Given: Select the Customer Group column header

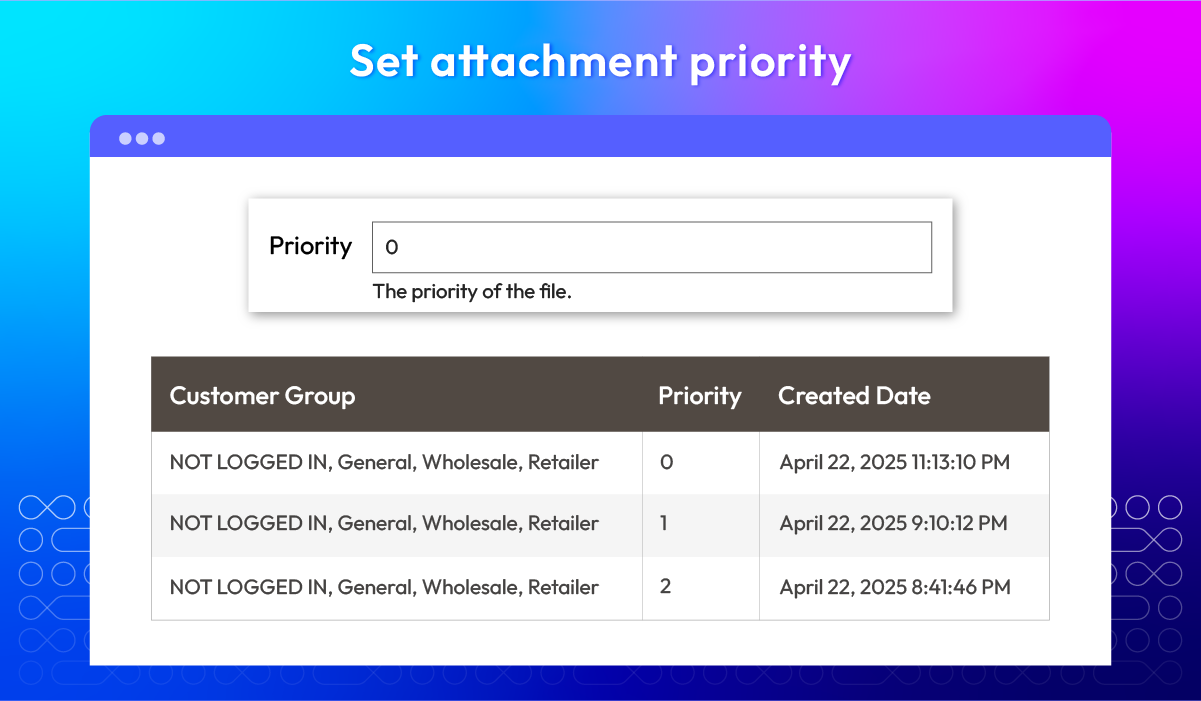Looking at the screenshot, I should click(262, 395).
